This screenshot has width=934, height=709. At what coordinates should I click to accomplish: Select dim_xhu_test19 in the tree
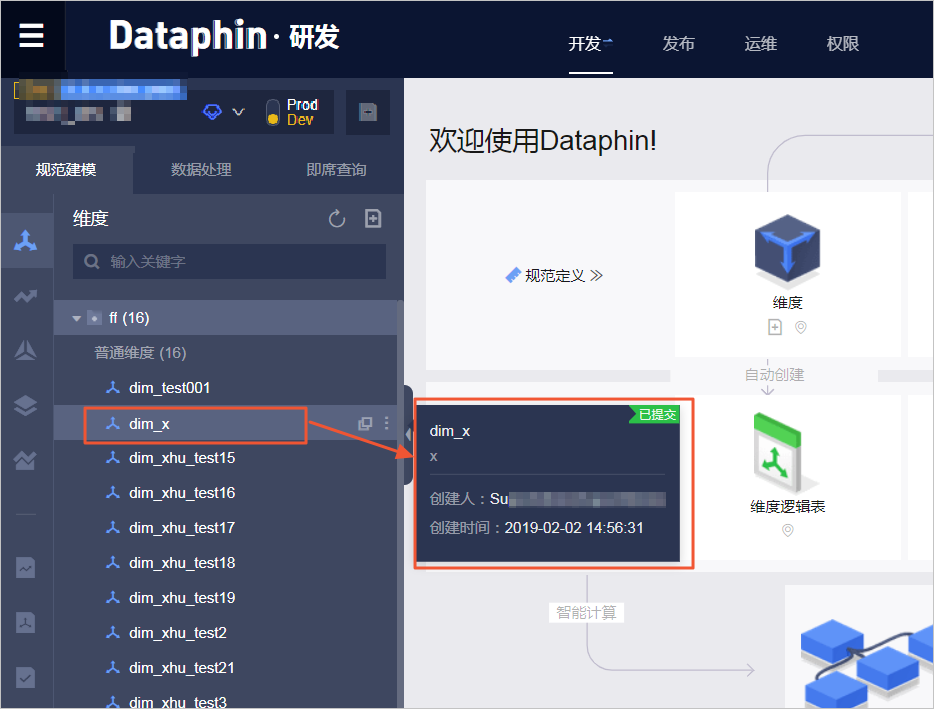pos(182,598)
